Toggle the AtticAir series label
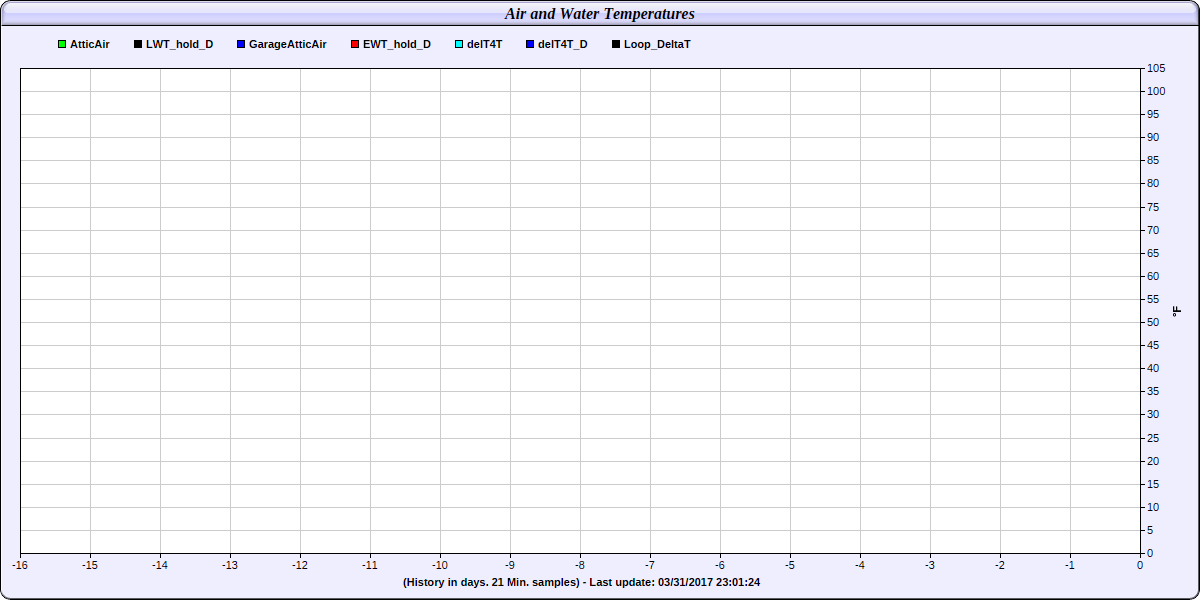1200x600 pixels. pyautogui.click(x=90, y=45)
